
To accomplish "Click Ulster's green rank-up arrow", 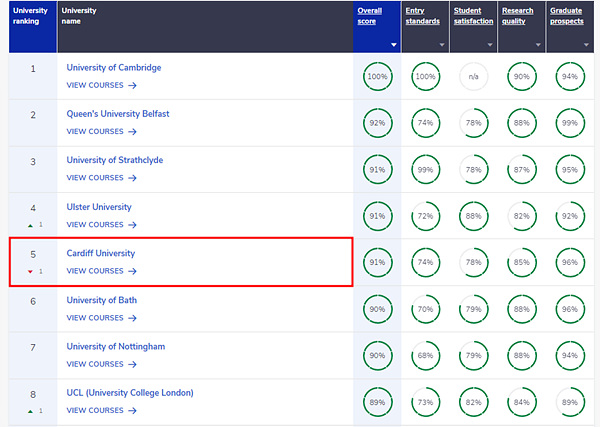I will (x=30, y=226).
